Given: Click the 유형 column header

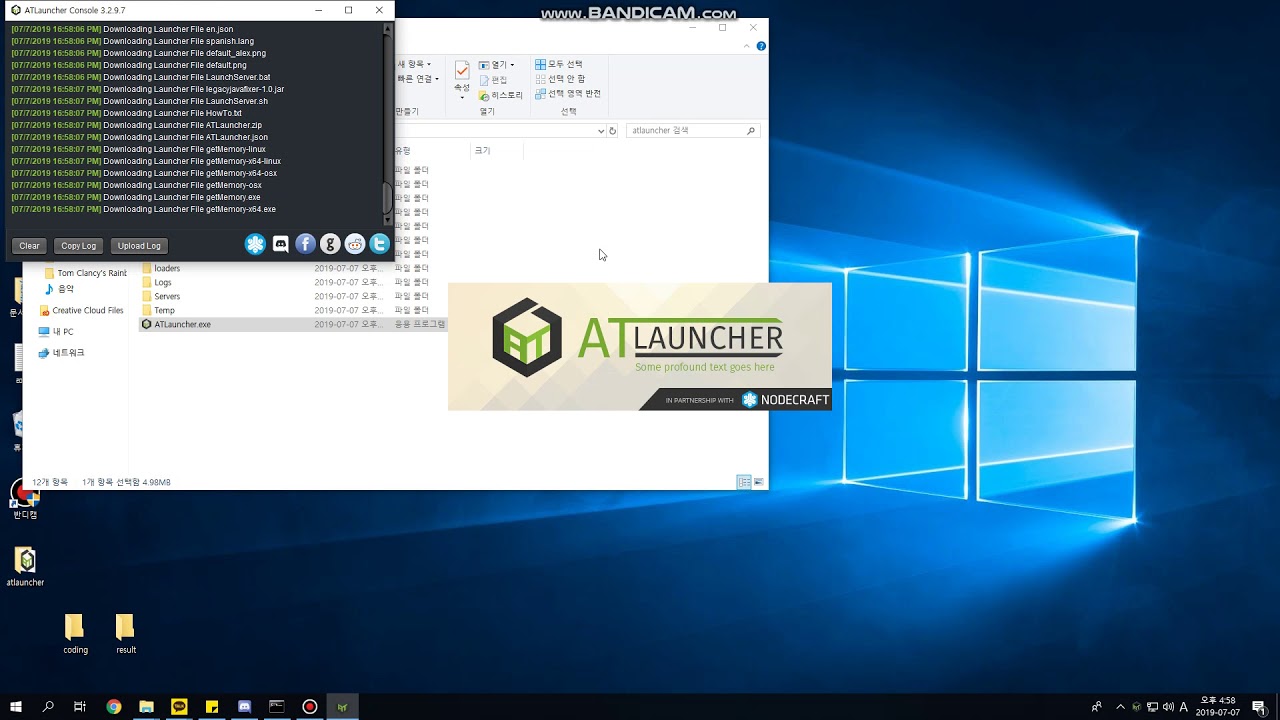Looking at the screenshot, I should (x=403, y=150).
